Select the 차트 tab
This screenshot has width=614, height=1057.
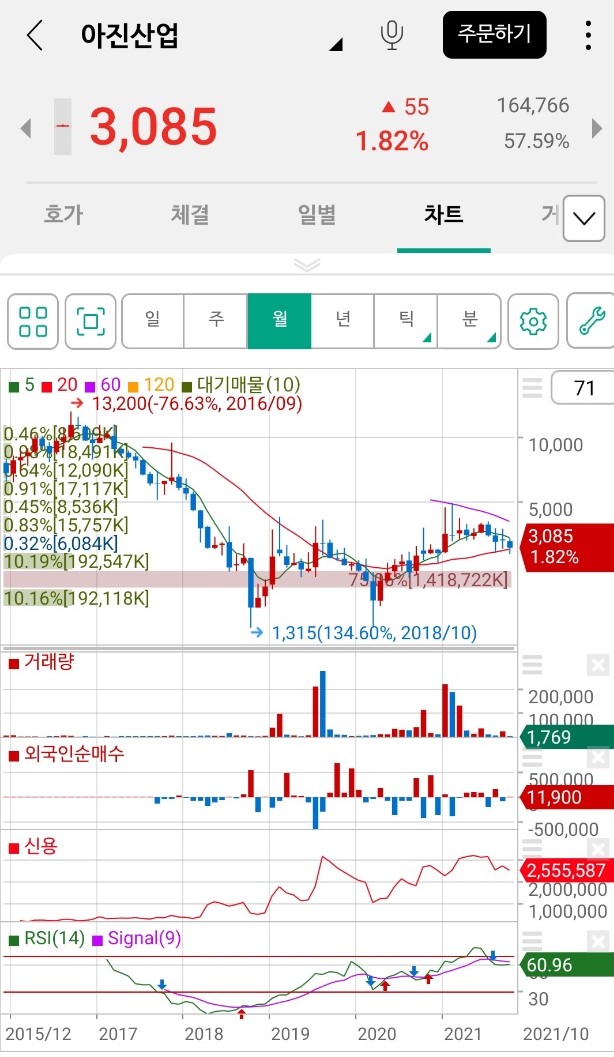point(443,214)
